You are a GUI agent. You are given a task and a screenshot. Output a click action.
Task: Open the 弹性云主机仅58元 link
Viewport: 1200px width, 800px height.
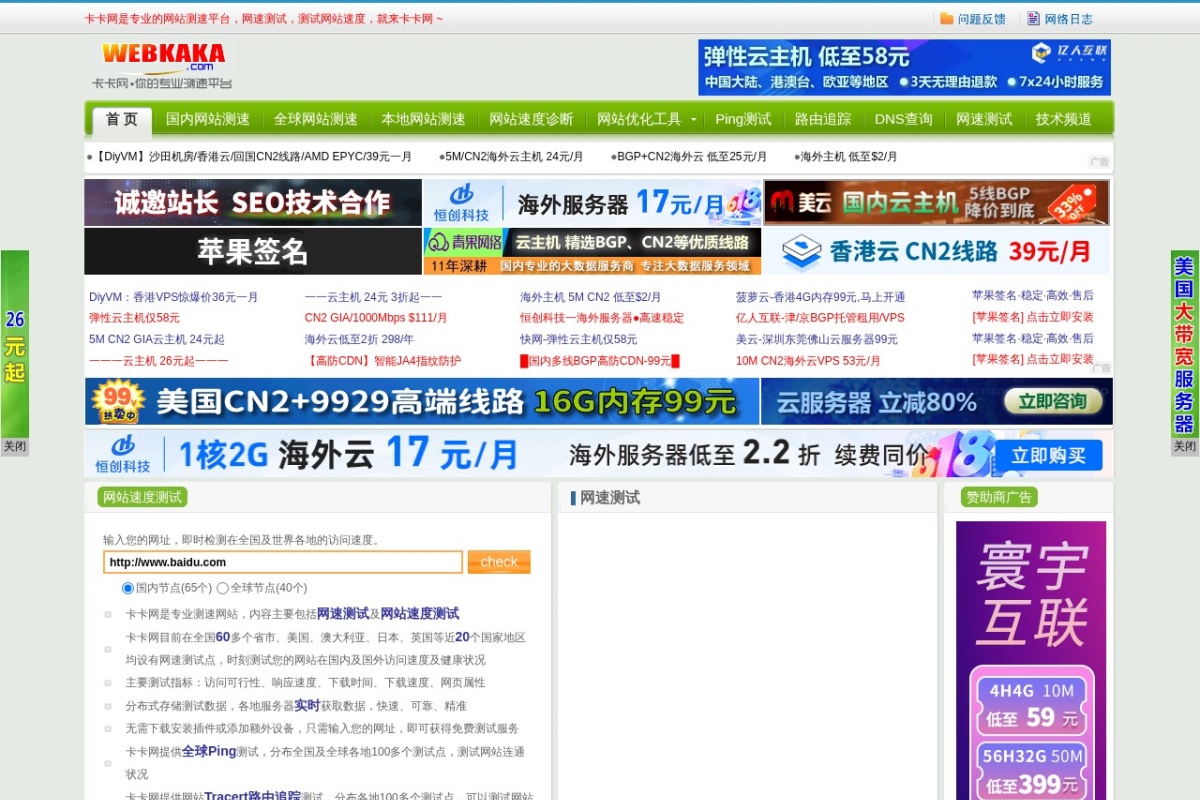pos(134,318)
